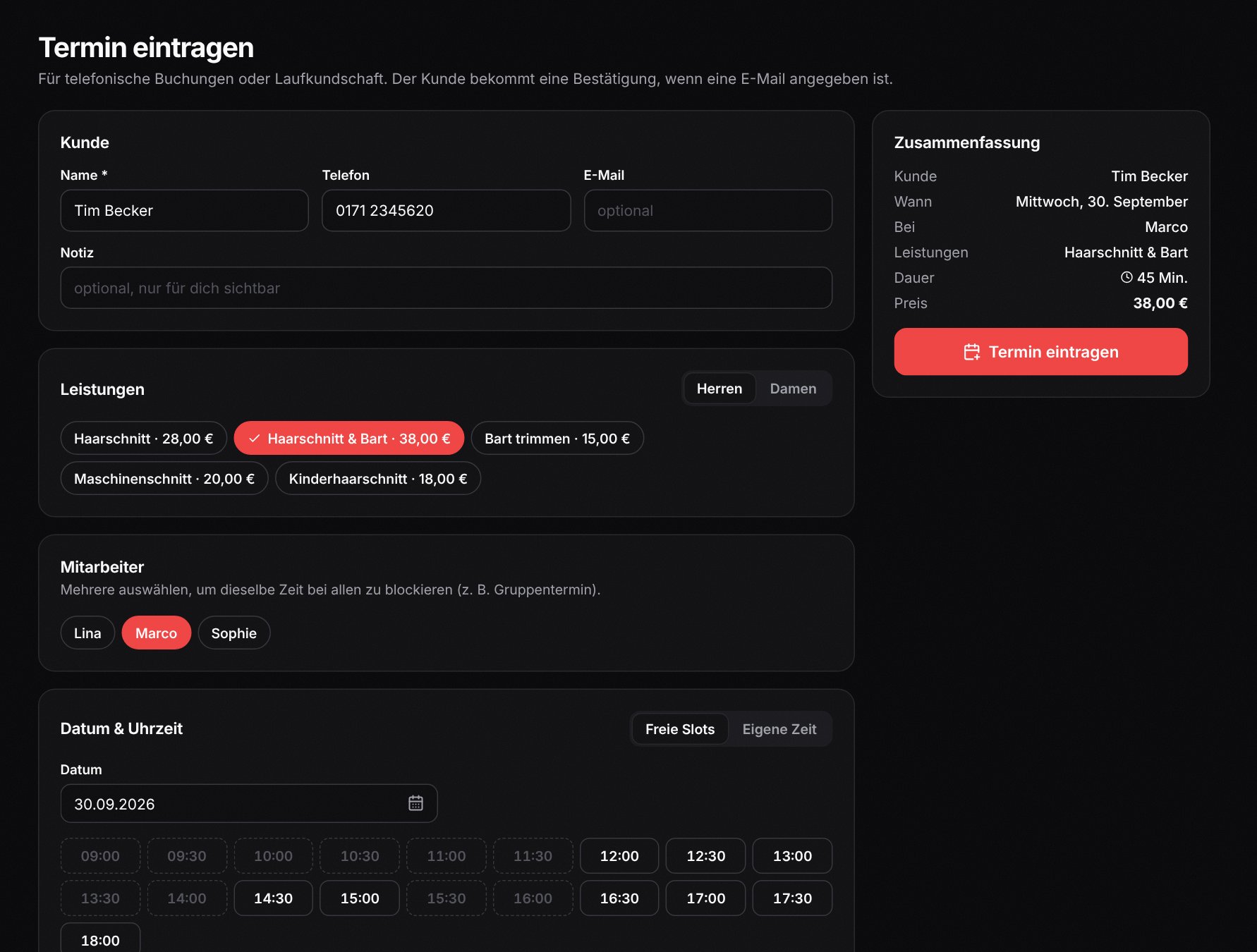Focus the Name input field
The height and width of the screenshot is (952, 1257).
pos(184,210)
